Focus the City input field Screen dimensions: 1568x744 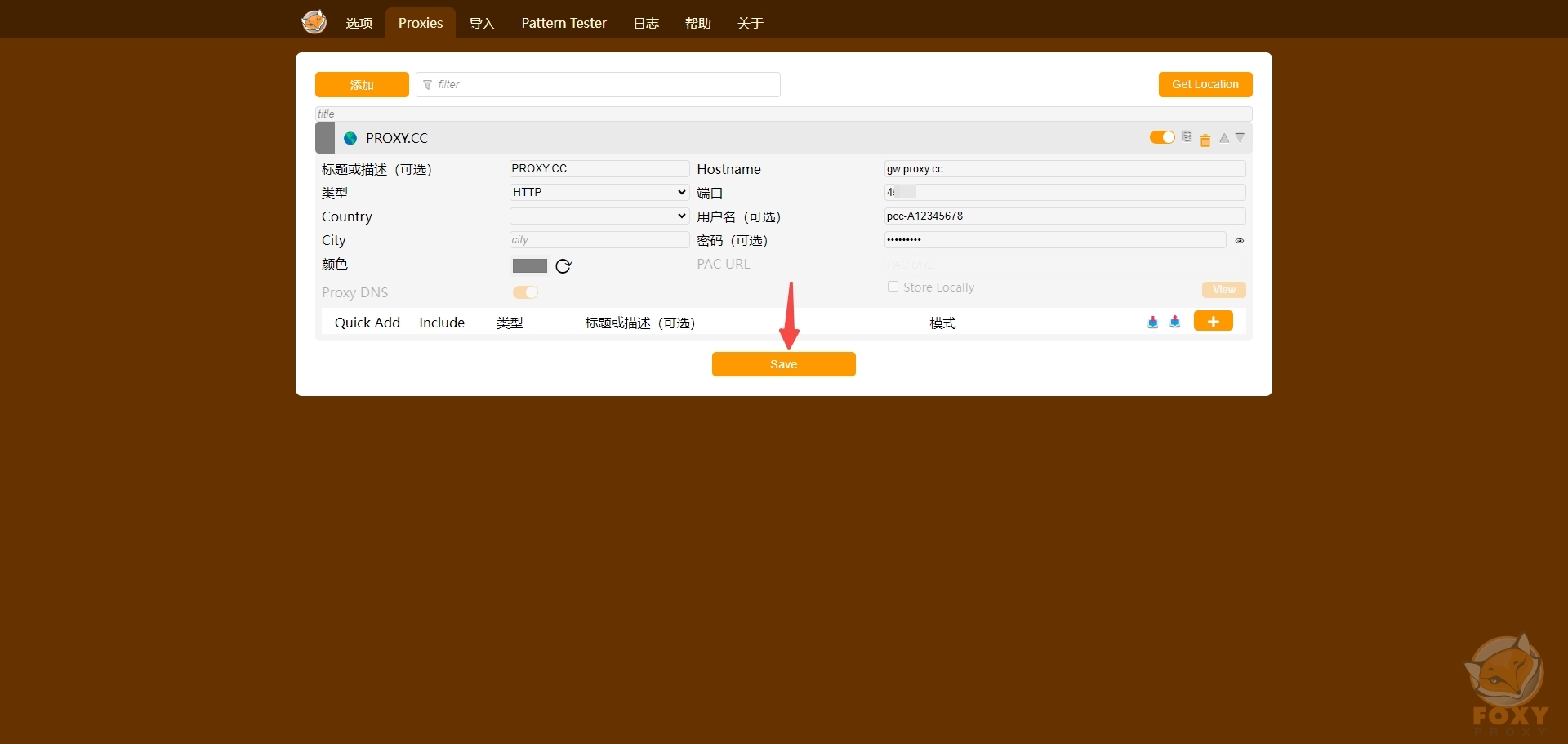(x=599, y=240)
